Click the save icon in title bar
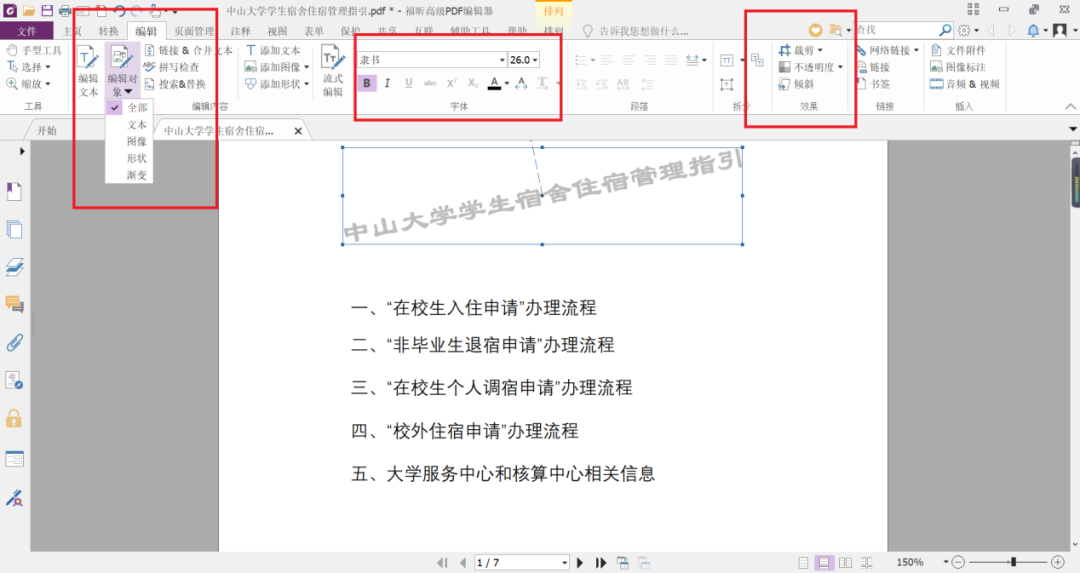The image size is (1080, 573). pyautogui.click(x=46, y=10)
